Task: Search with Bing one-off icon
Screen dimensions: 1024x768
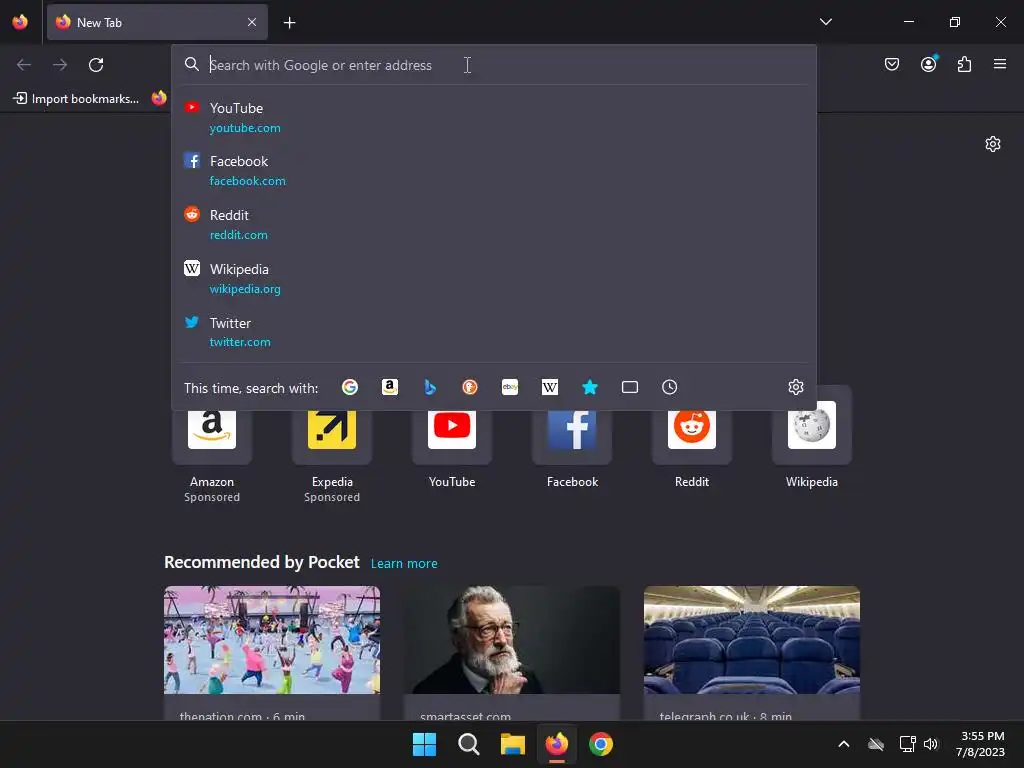Action: pyautogui.click(x=430, y=387)
